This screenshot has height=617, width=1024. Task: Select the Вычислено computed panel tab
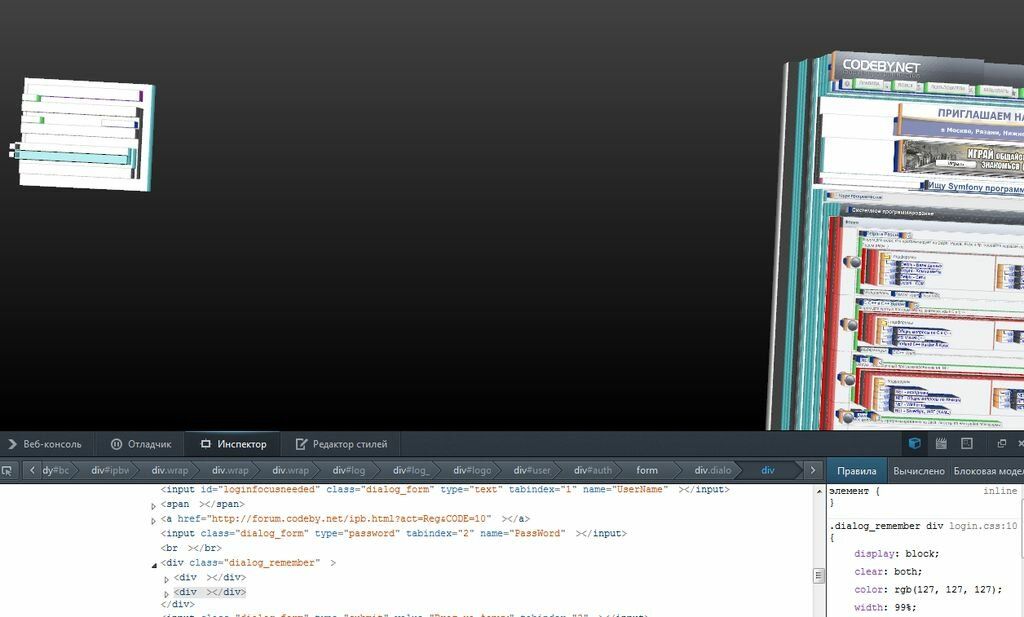point(918,470)
